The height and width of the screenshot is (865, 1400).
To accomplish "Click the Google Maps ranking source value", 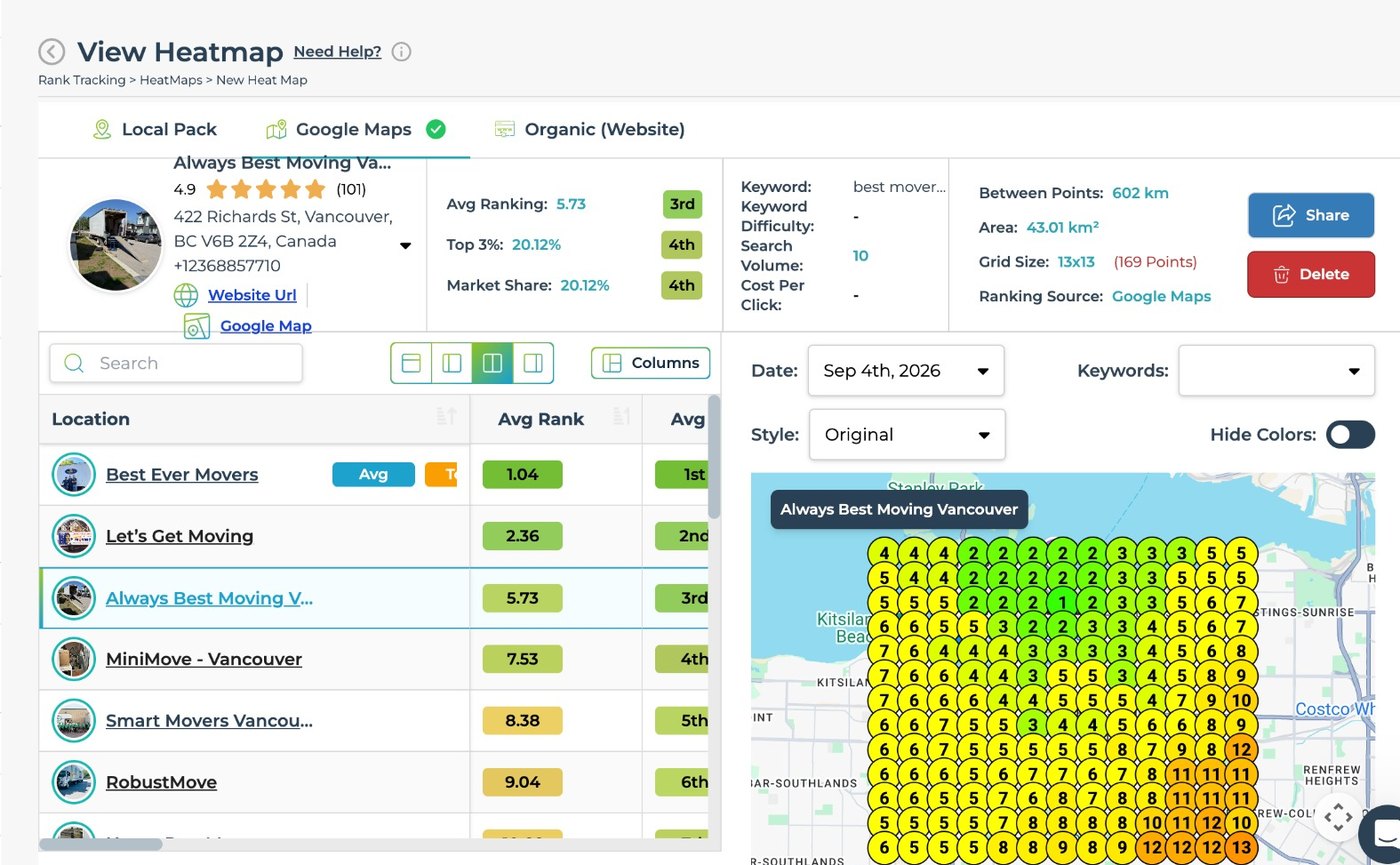I will tap(1161, 296).
